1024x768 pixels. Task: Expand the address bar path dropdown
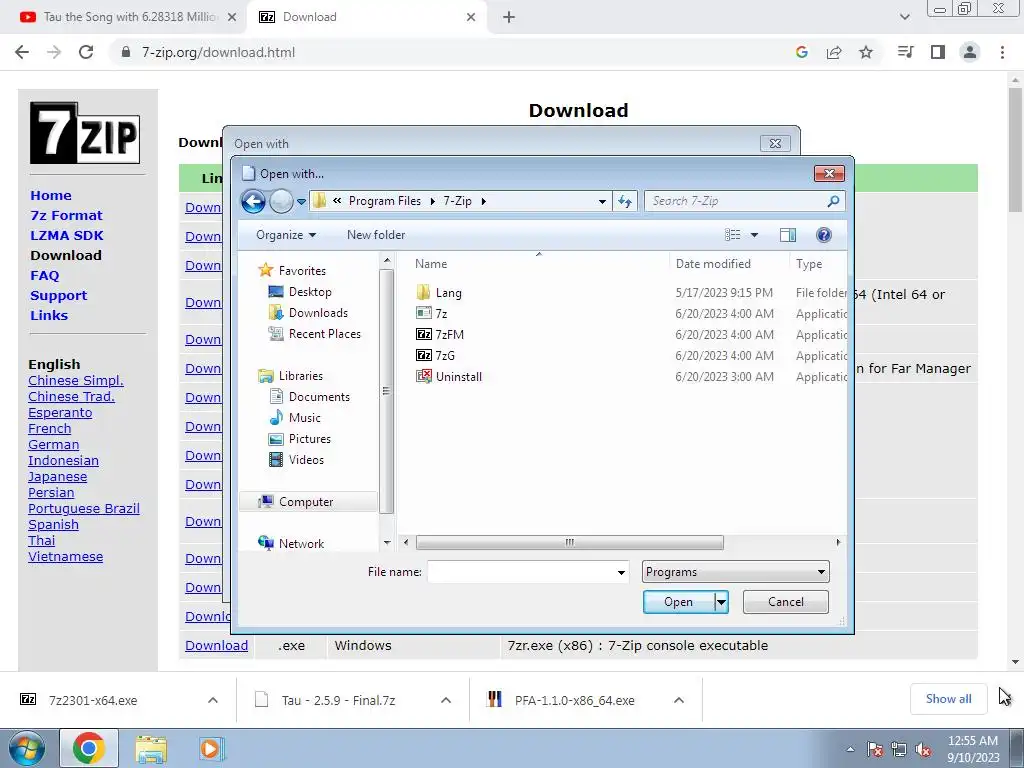point(602,201)
